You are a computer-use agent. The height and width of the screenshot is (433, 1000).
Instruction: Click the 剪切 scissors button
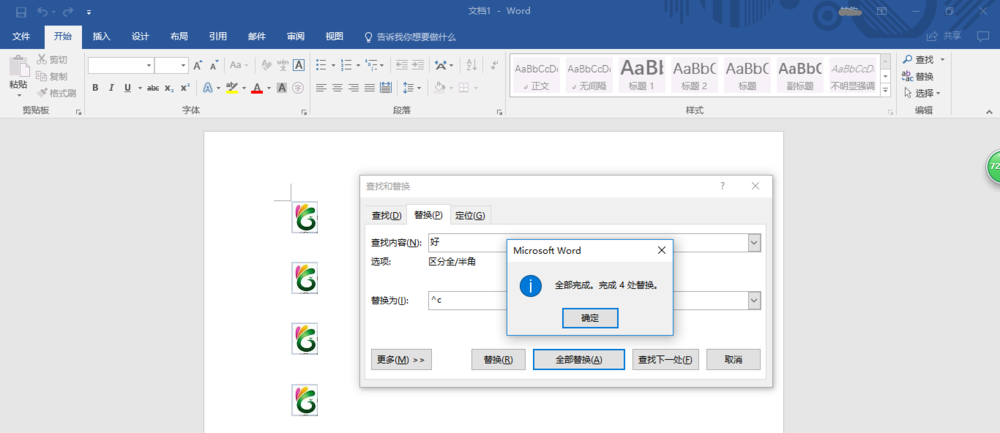tap(52, 59)
